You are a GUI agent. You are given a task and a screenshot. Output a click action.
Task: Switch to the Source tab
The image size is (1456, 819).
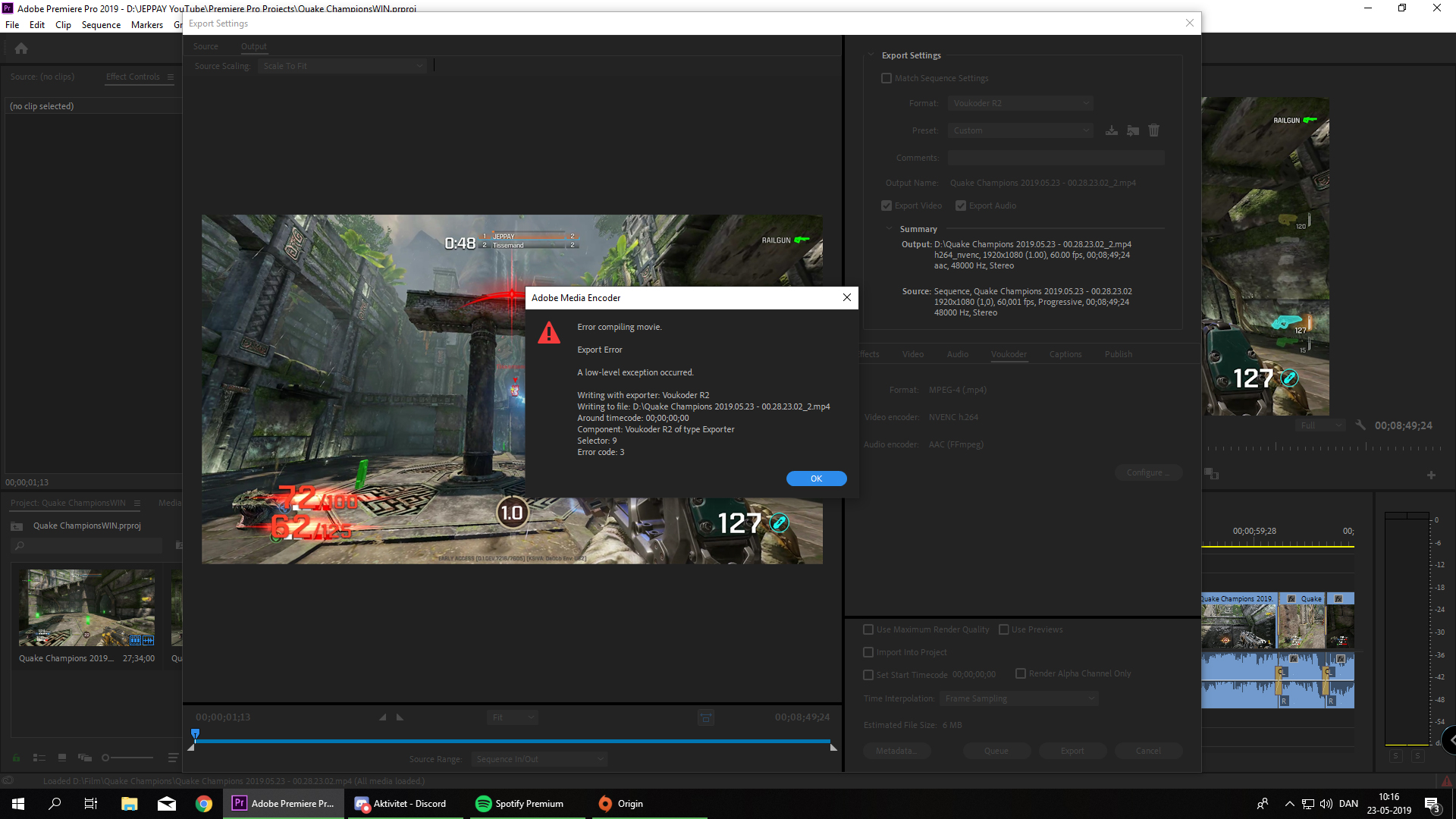[205, 46]
